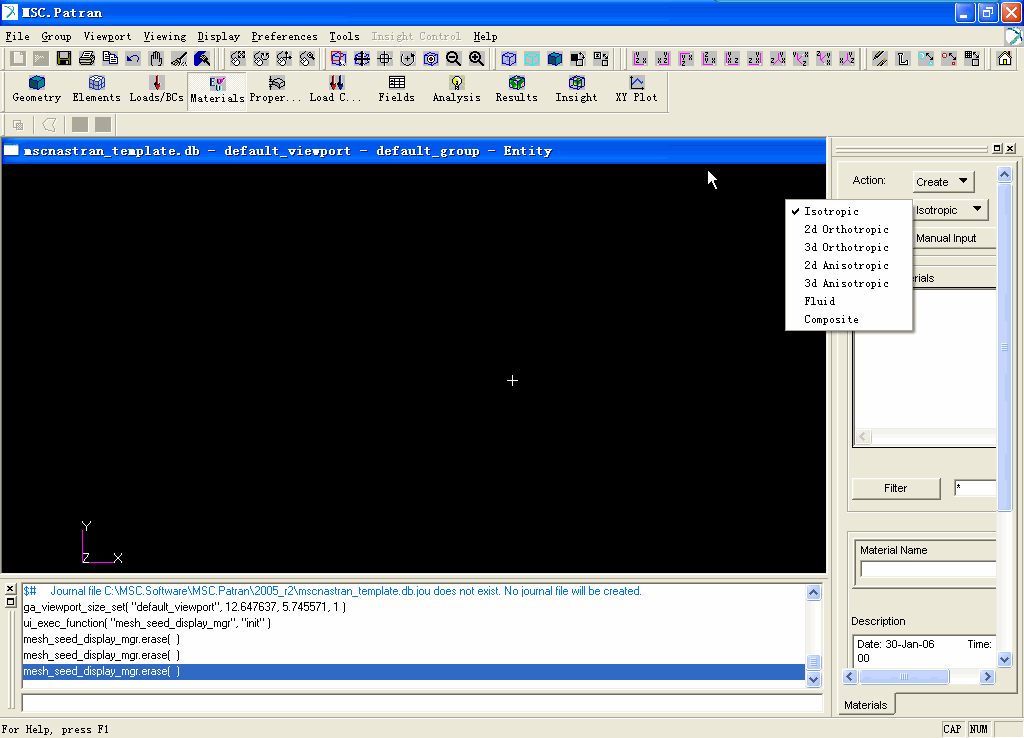The height and width of the screenshot is (738, 1024).
Task: Click the Fit View crosshair-arrows icon
Action: [362, 59]
